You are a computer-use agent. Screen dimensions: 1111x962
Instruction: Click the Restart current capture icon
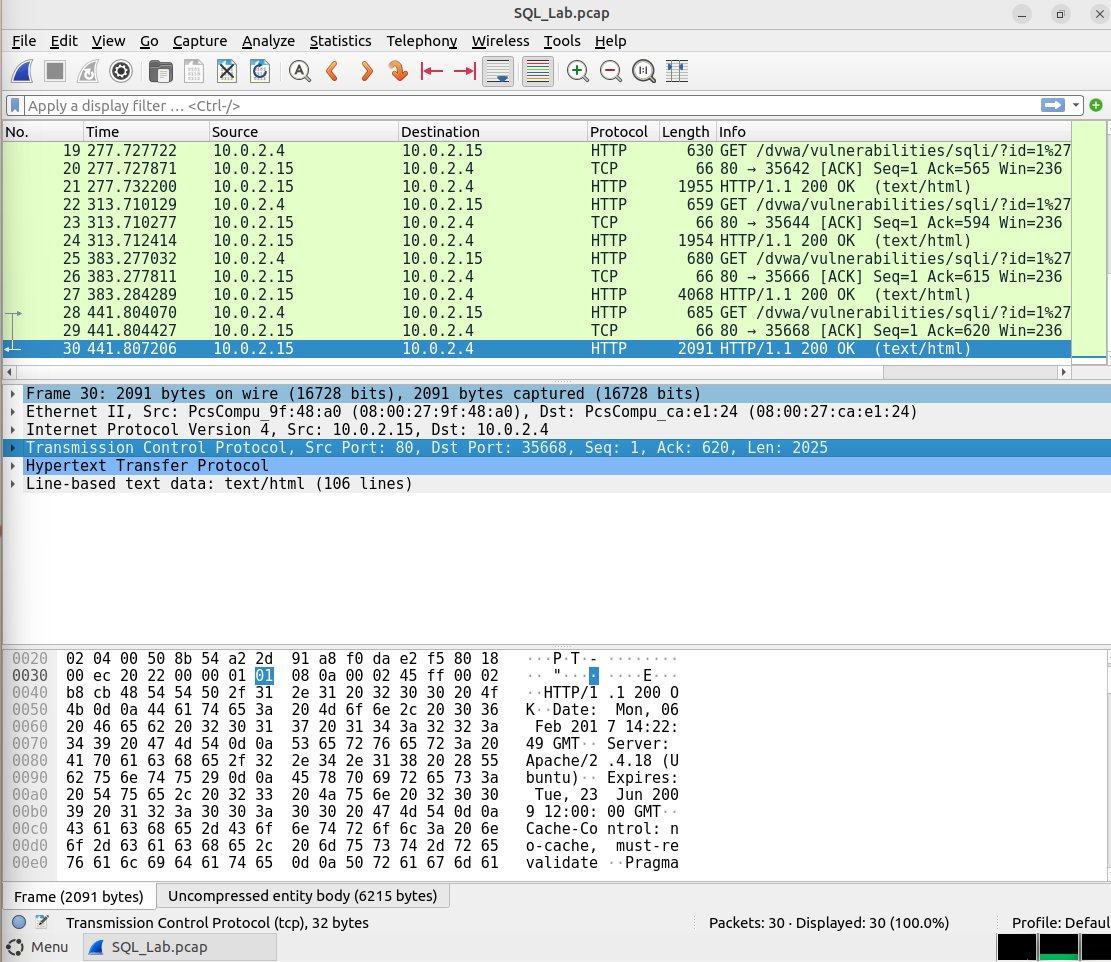point(88,72)
